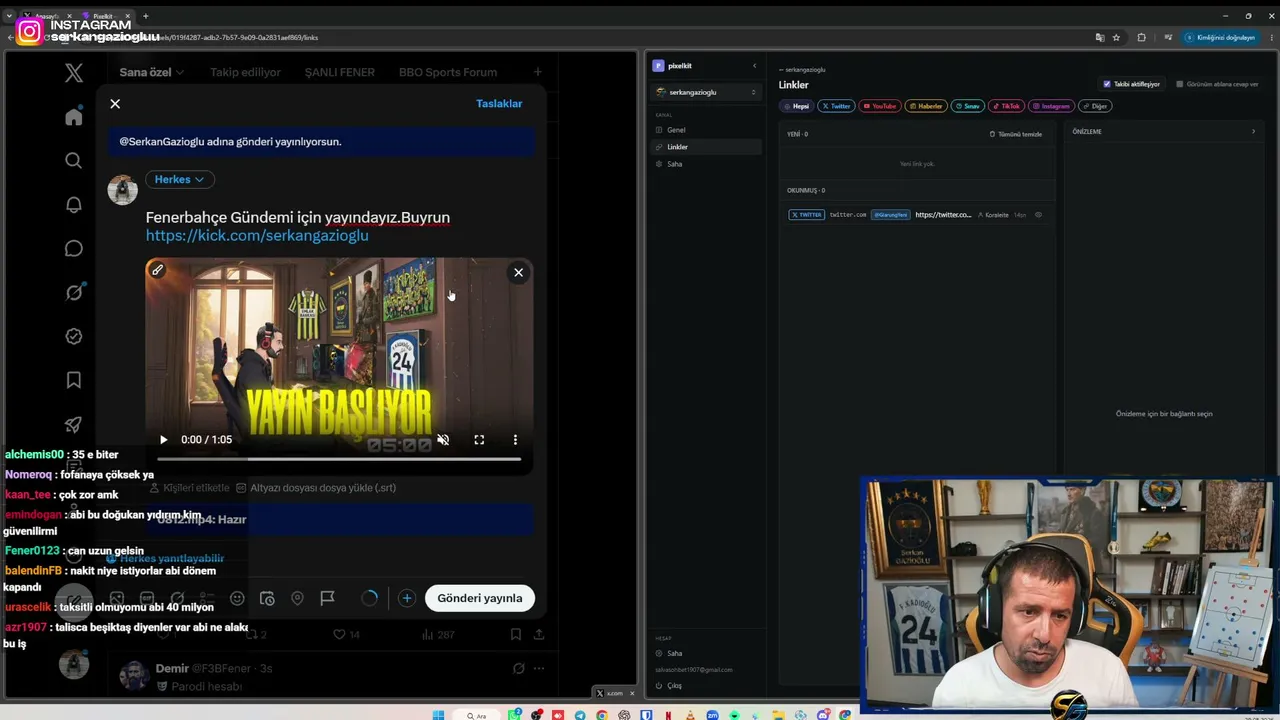Expand the Önizleme panel chevron
Viewport: 1280px width, 720px height.
pos(1253,131)
